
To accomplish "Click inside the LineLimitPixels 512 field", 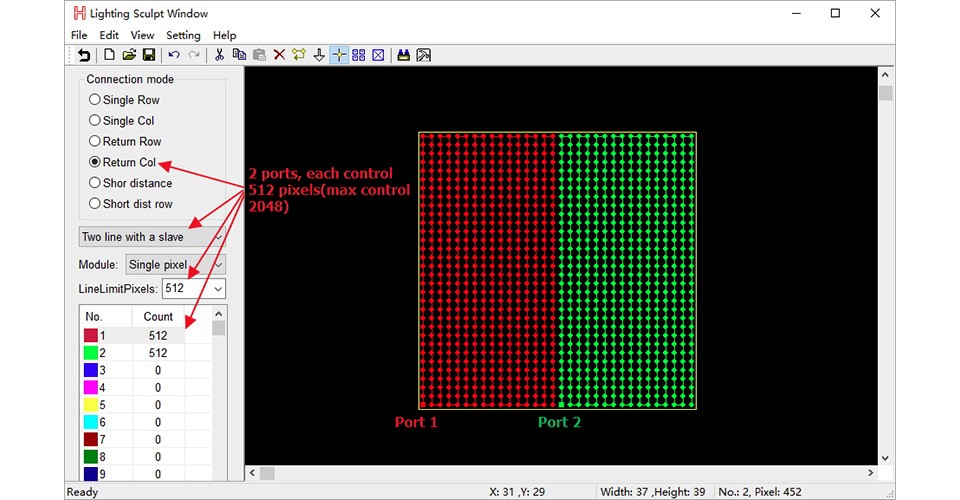I will 187,288.
